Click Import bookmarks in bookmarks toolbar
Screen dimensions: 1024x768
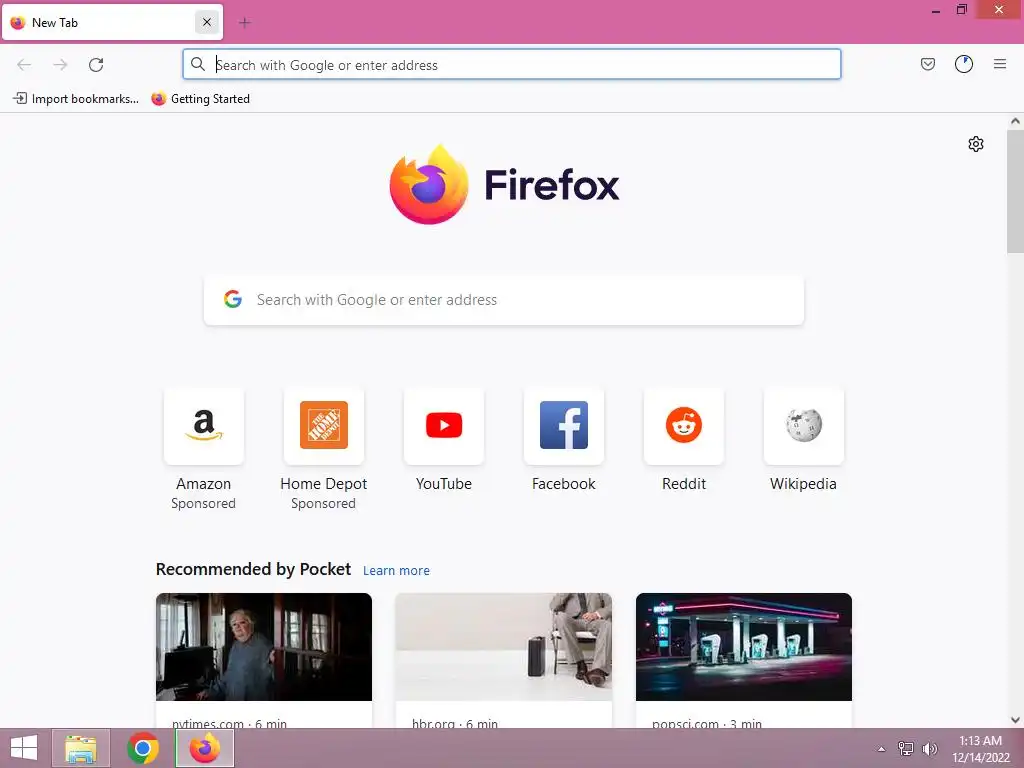point(76,99)
